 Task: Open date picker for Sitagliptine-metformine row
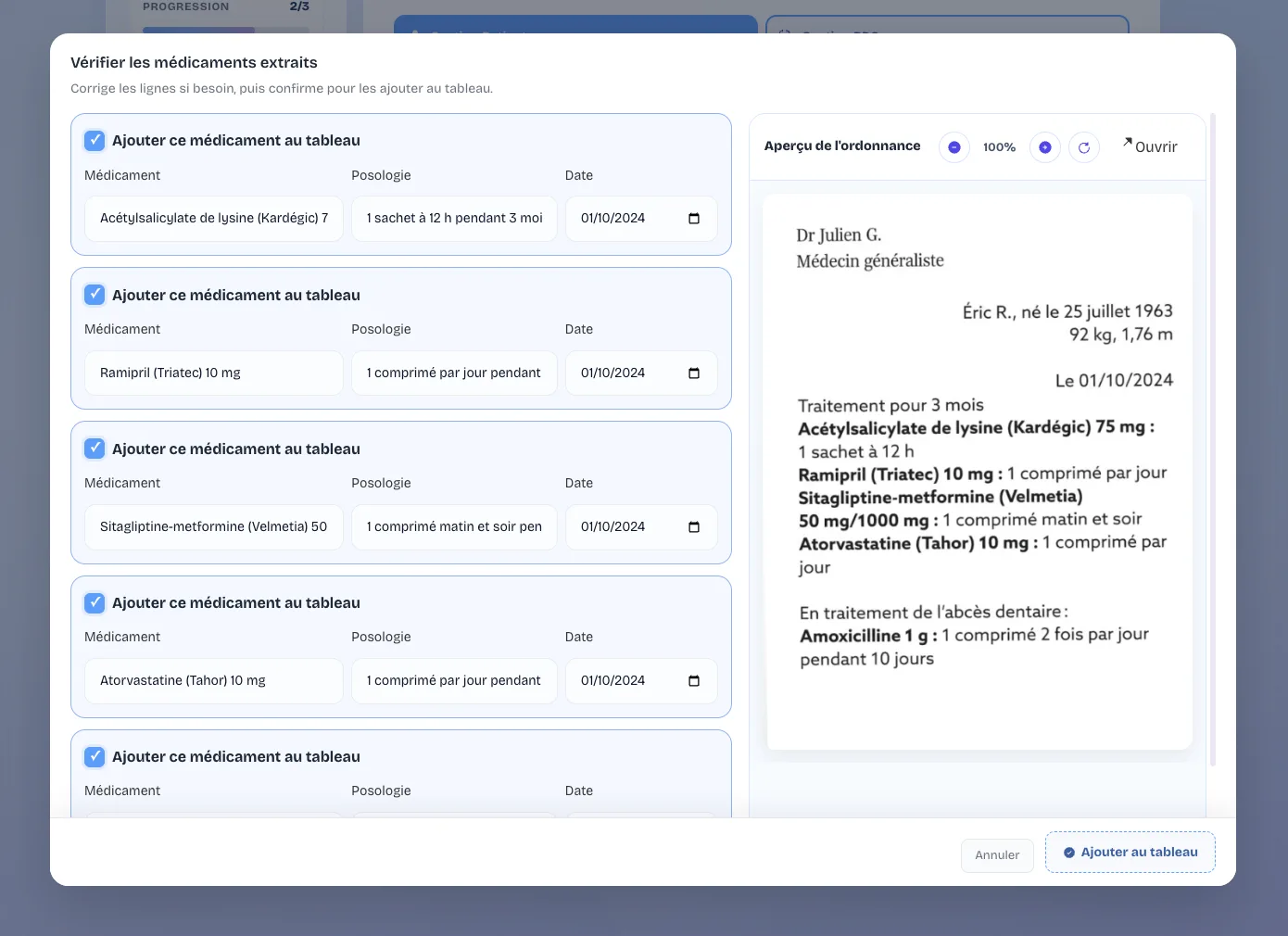694,526
